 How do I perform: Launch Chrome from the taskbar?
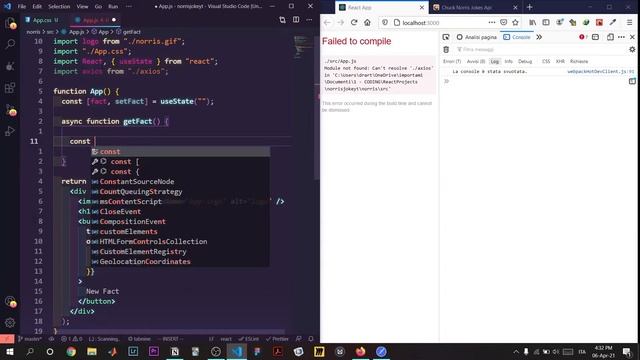tap(71, 351)
